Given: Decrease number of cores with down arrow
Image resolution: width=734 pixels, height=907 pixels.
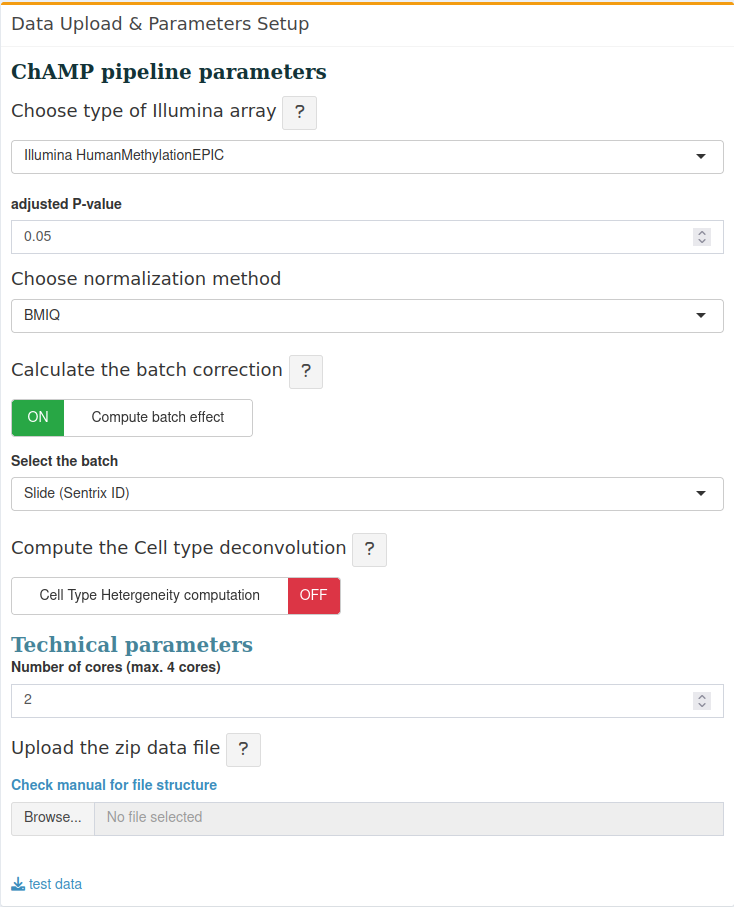Looking at the screenshot, I should tap(702, 705).
